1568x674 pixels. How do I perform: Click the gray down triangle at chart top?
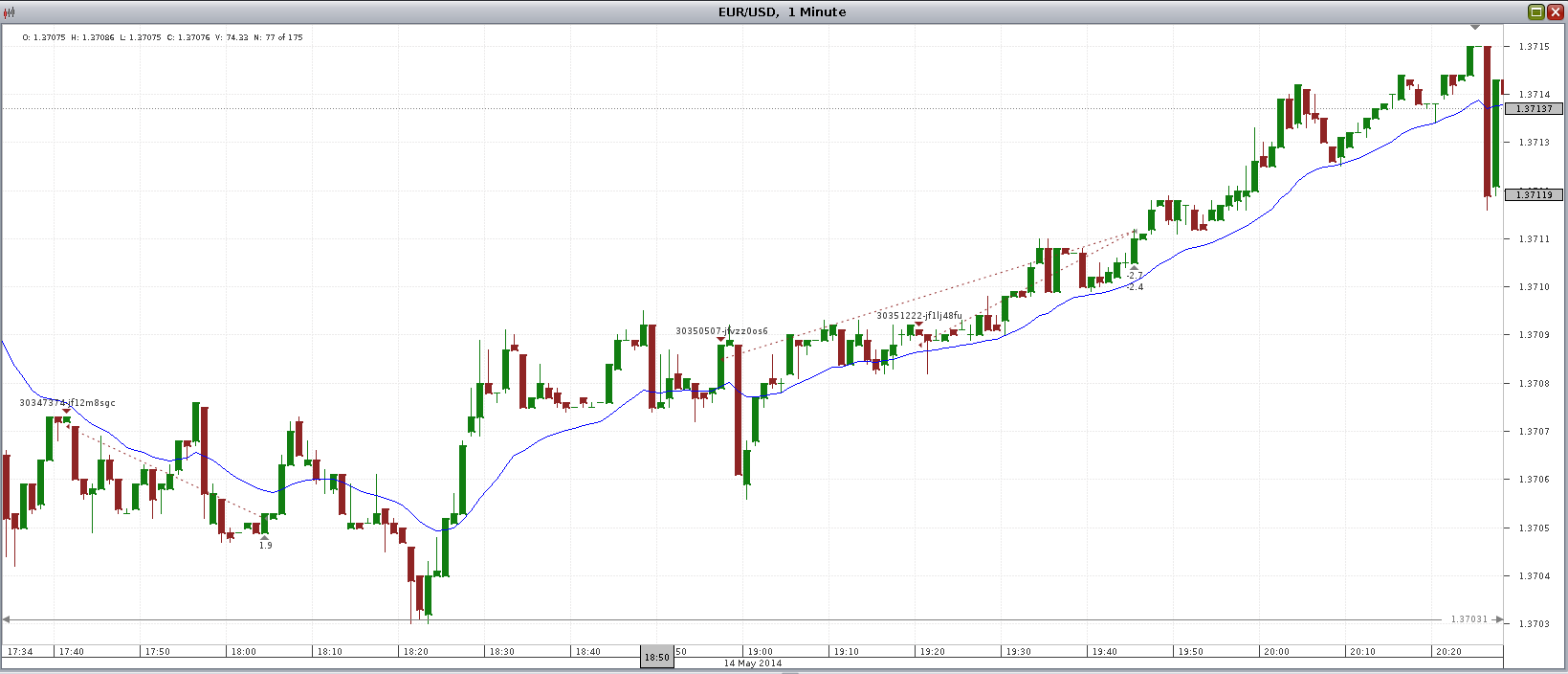point(1475,27)
